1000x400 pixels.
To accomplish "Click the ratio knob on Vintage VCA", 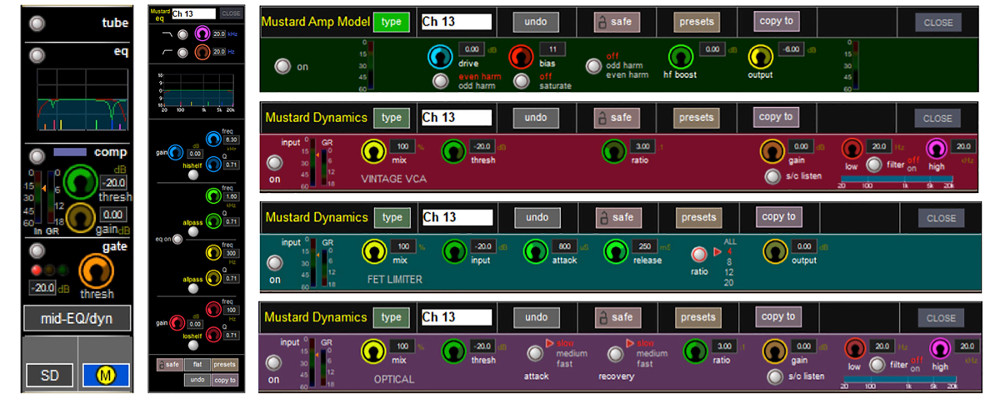I will 614,152.
